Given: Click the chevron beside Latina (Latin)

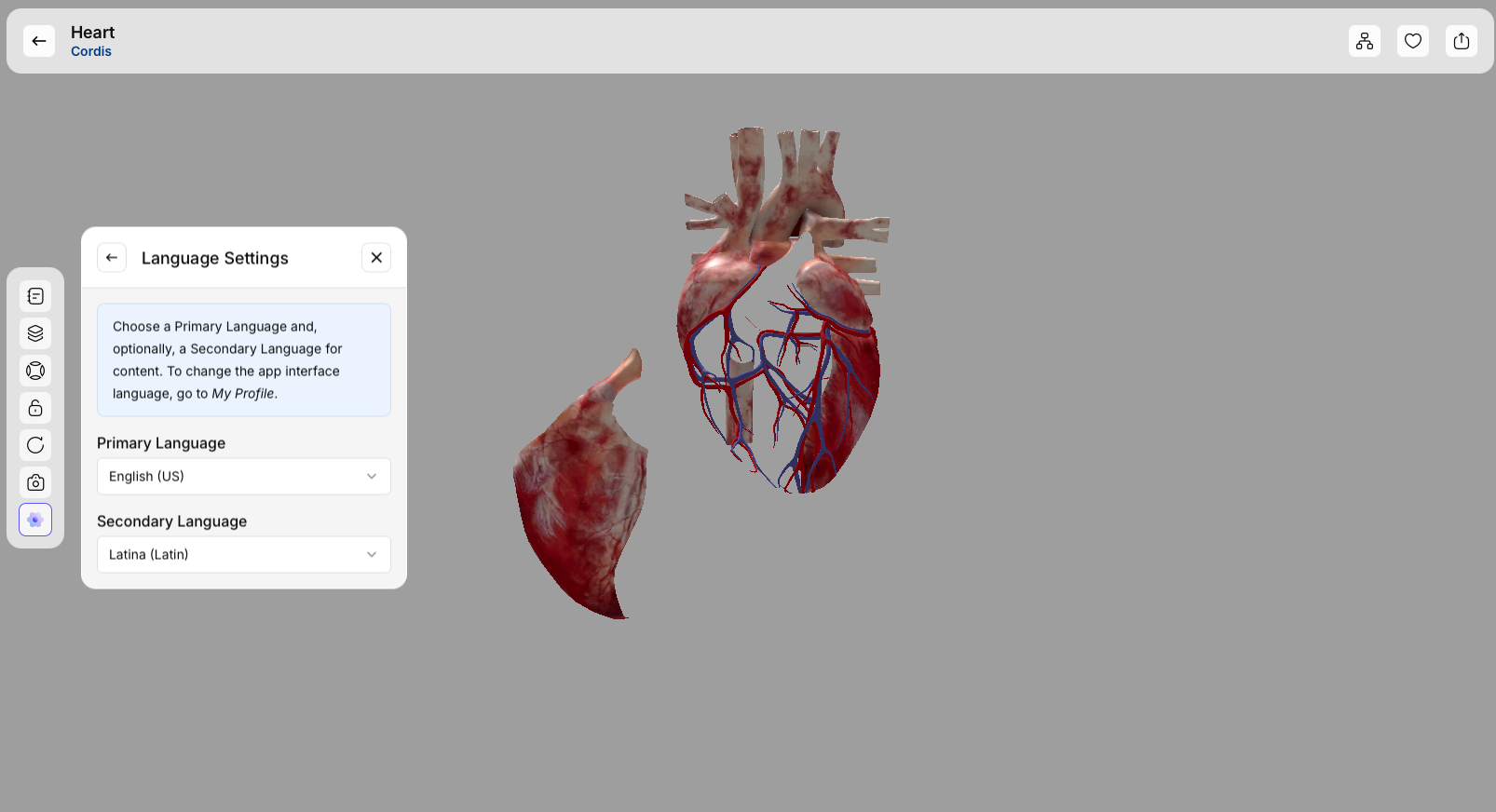Looking at the screenshot, I should 372,555.
